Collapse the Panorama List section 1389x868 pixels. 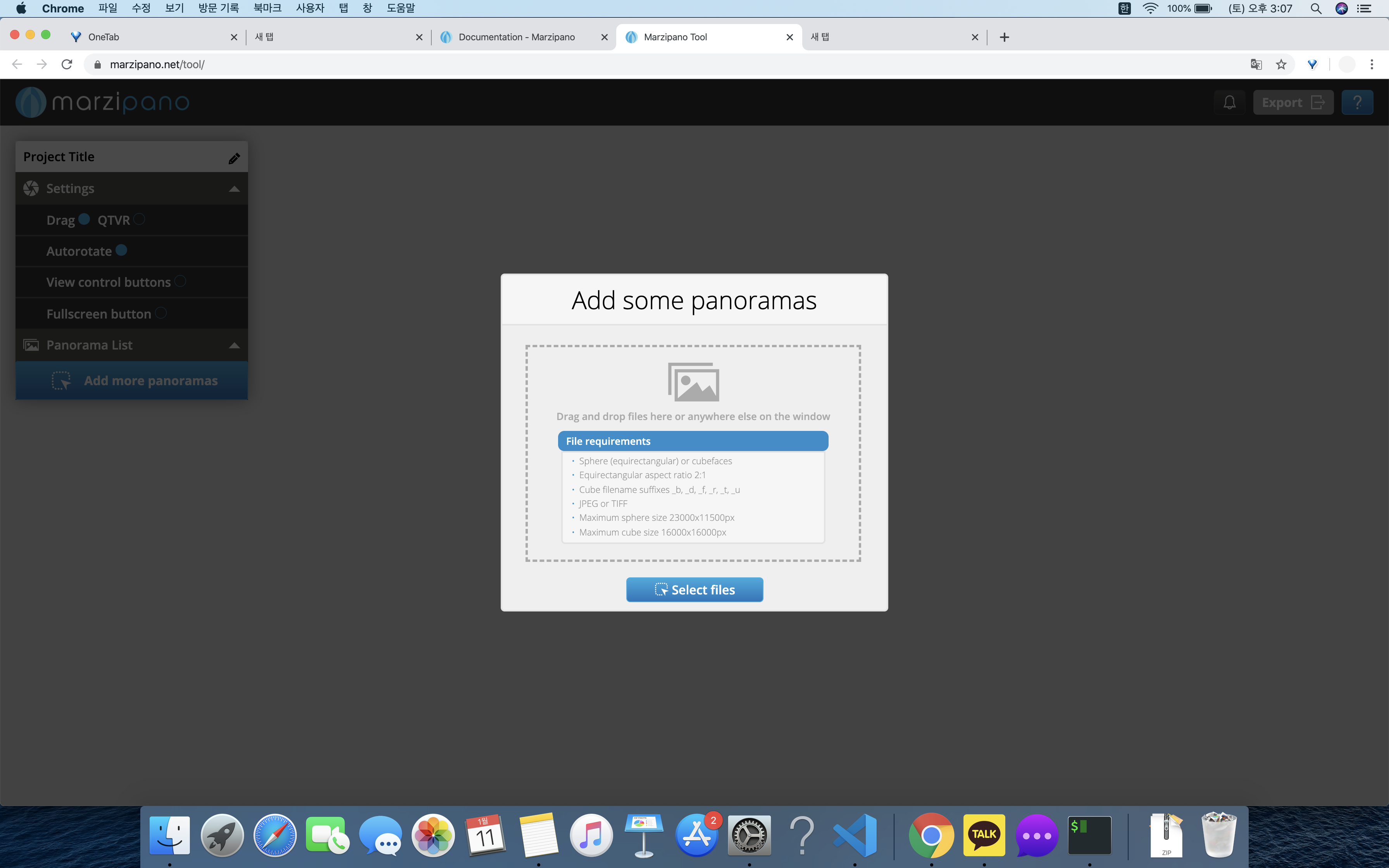pyautogui.click(x=234, y=346)
